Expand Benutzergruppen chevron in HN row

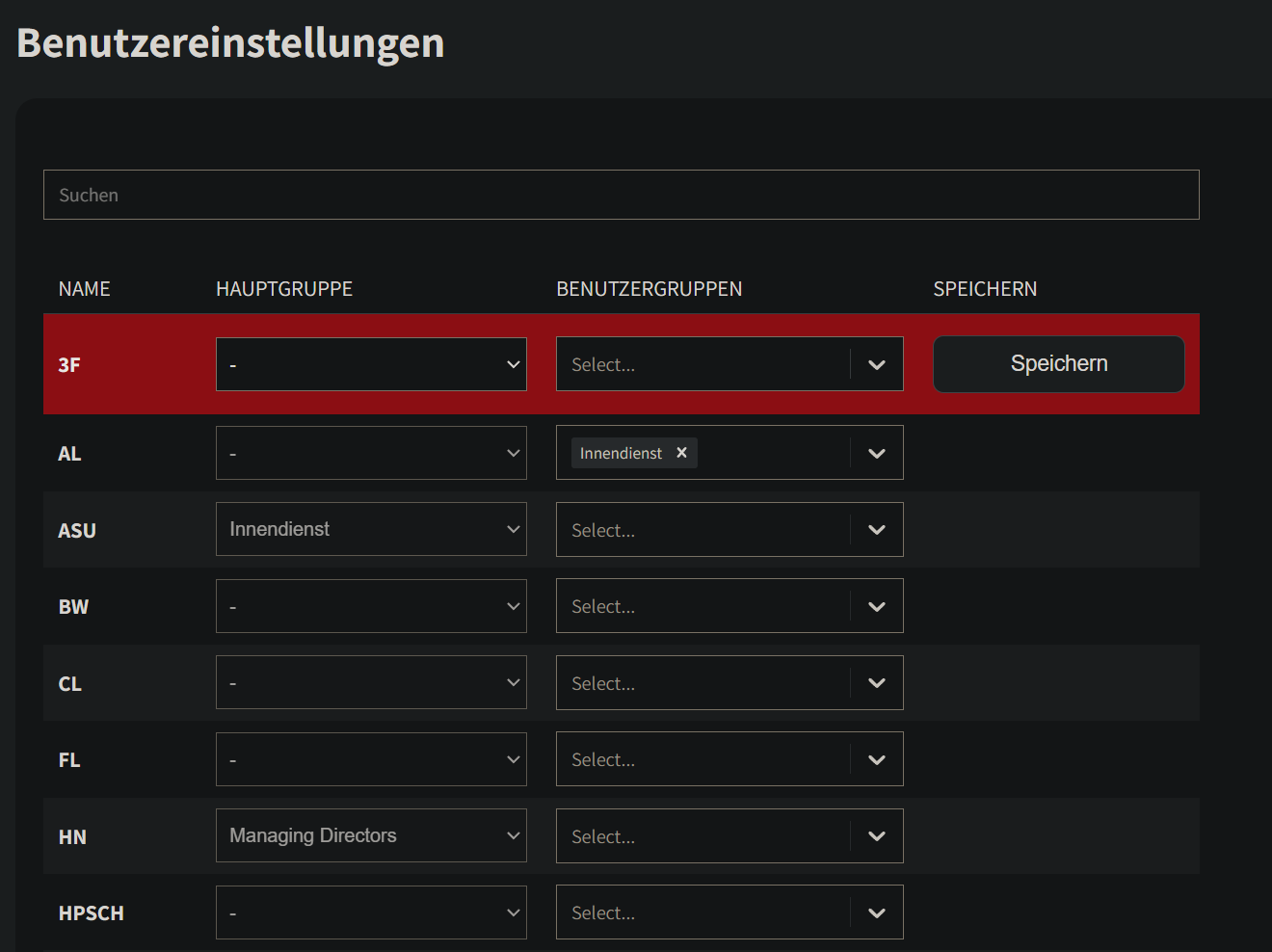click(876, 835)
